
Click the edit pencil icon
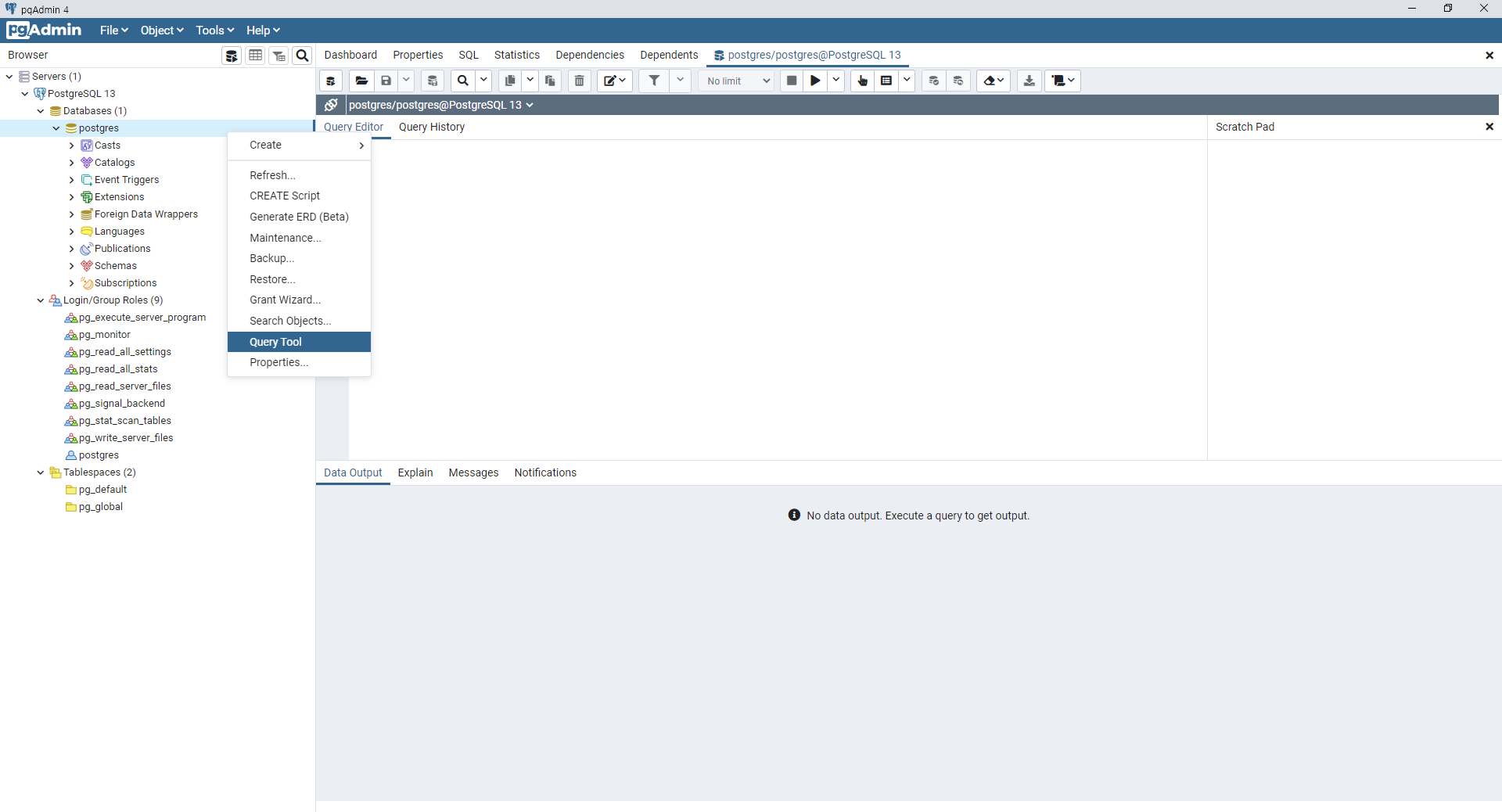tap(615, 81)
